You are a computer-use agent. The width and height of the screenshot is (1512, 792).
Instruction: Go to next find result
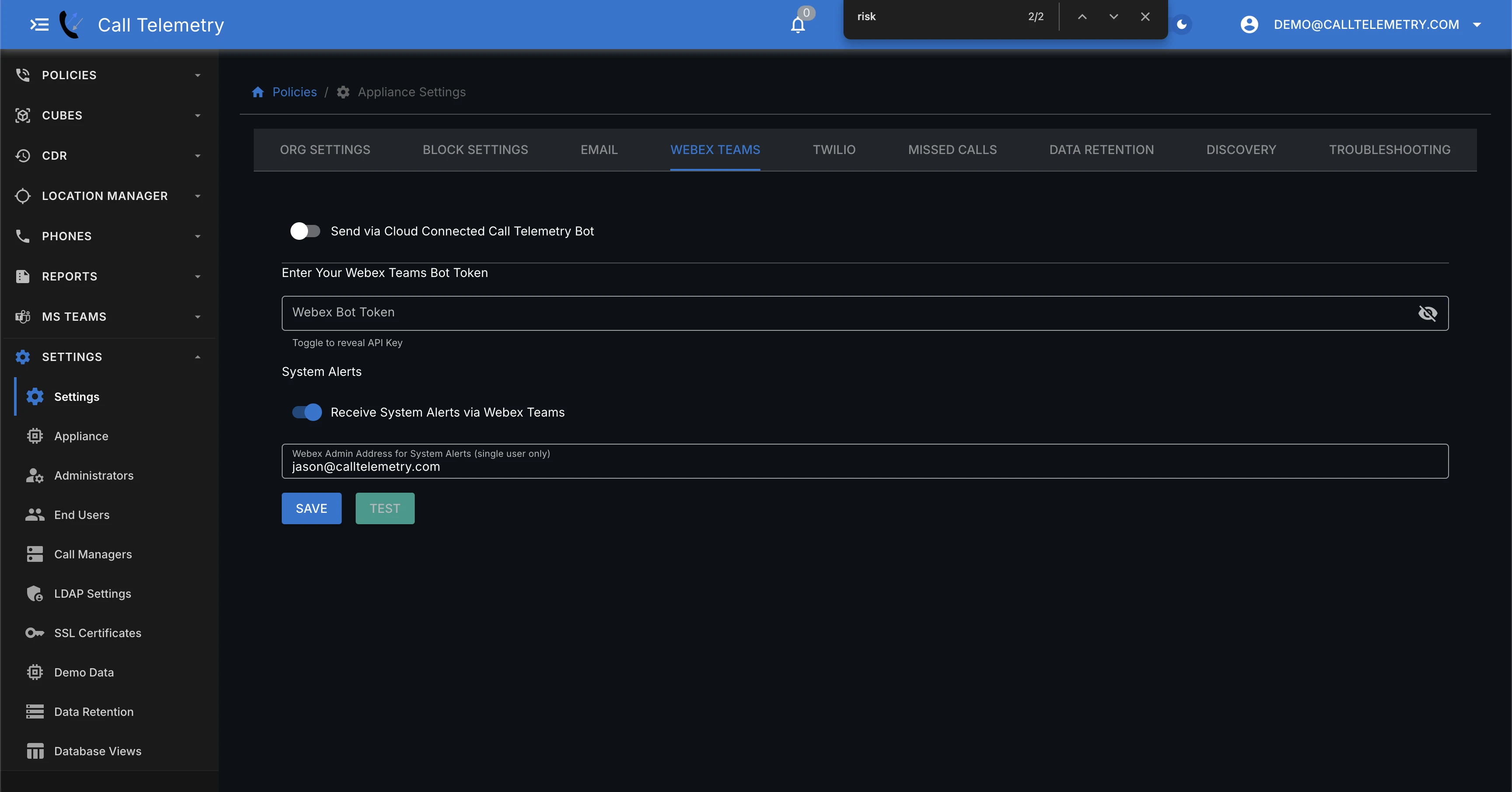(1113, 17)
